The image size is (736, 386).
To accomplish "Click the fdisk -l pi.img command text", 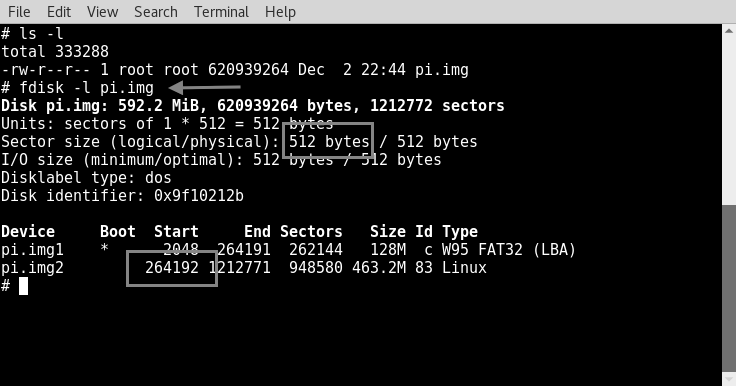I will (86, 88).
